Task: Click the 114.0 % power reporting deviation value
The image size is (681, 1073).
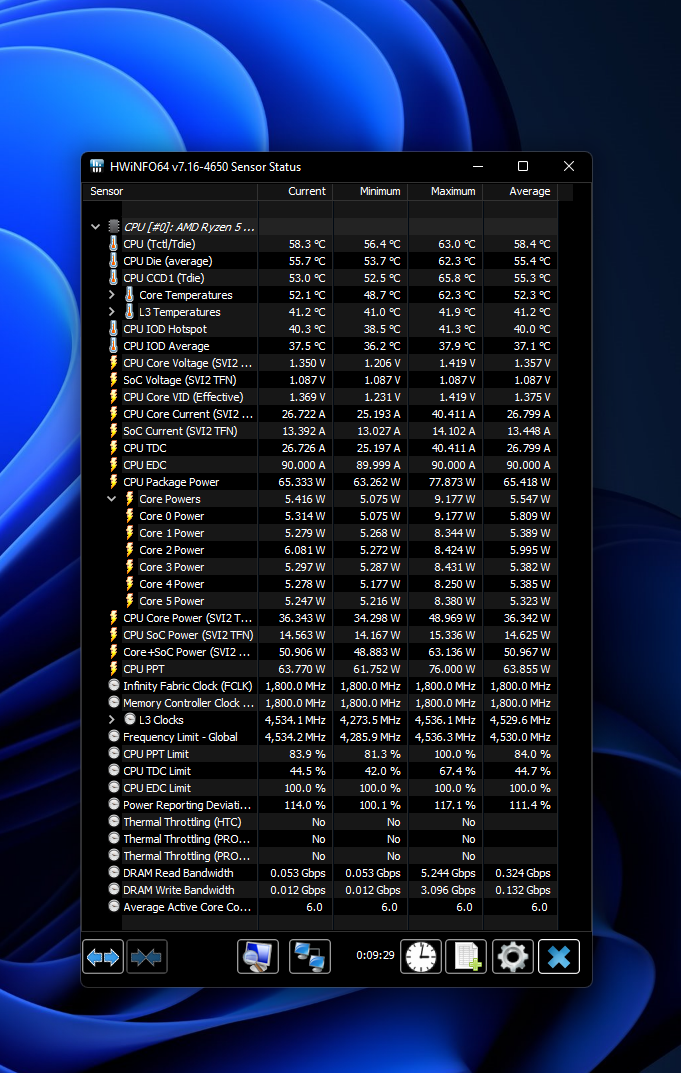Action: (307, 805)
